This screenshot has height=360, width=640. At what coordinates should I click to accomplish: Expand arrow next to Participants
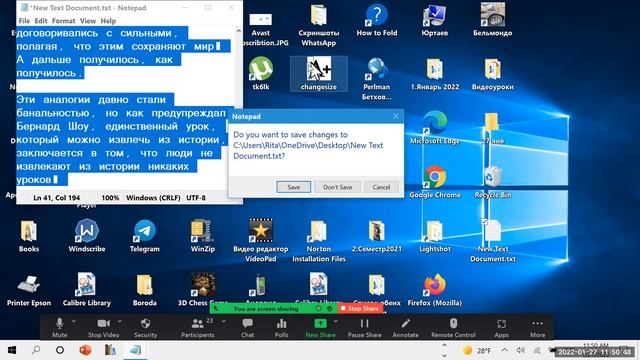pos(223,322)
